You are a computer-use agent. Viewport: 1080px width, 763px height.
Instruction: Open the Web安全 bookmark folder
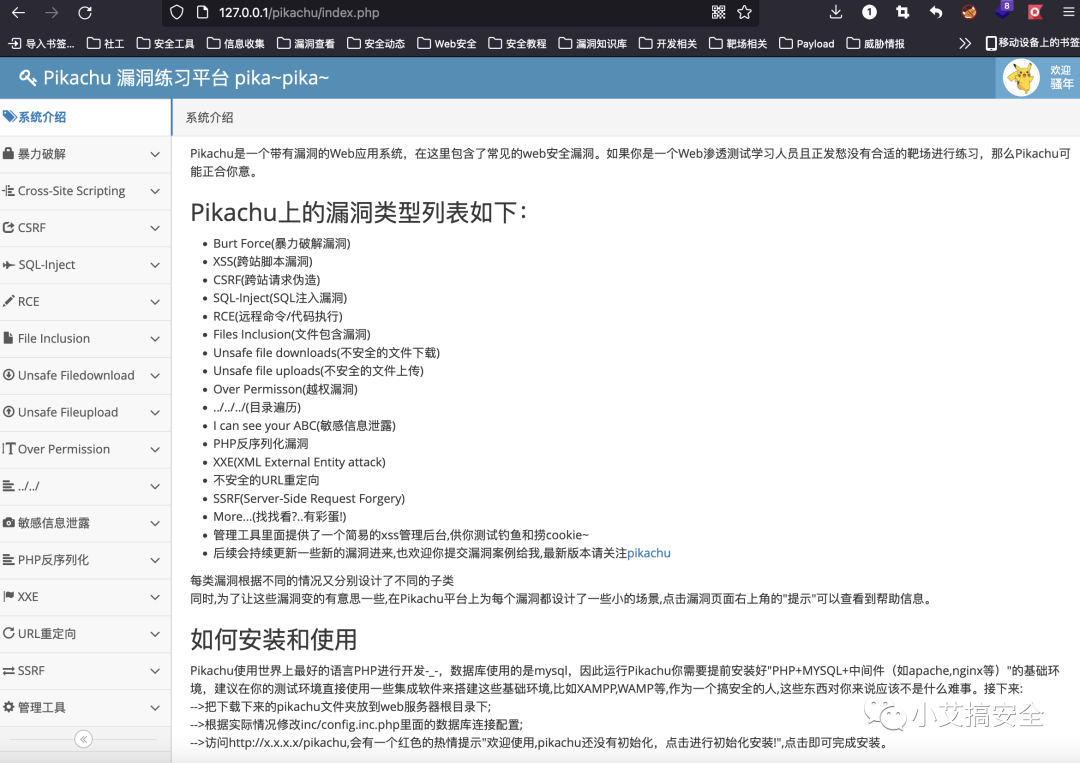446,43
